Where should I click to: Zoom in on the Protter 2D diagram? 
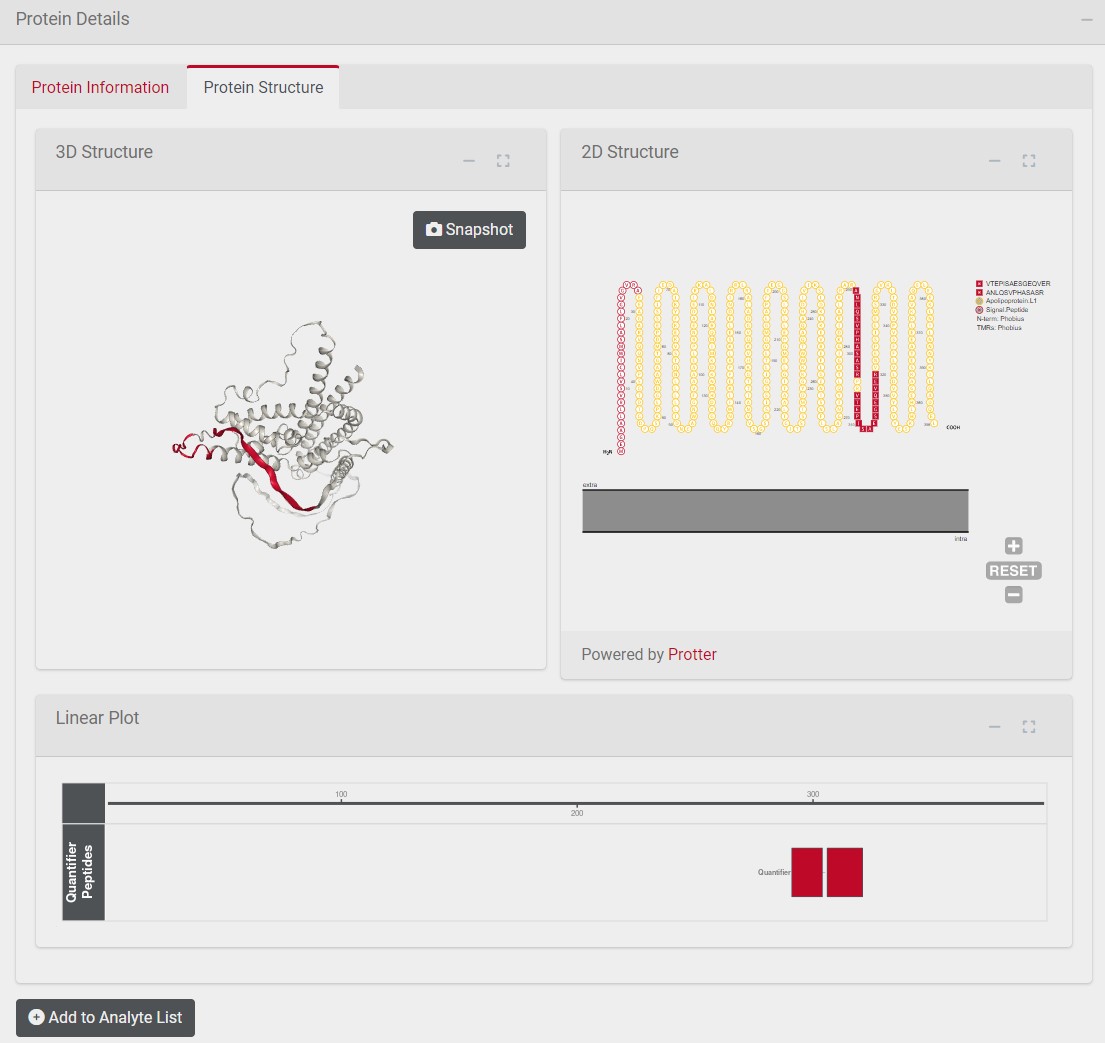click(1013, 546)
